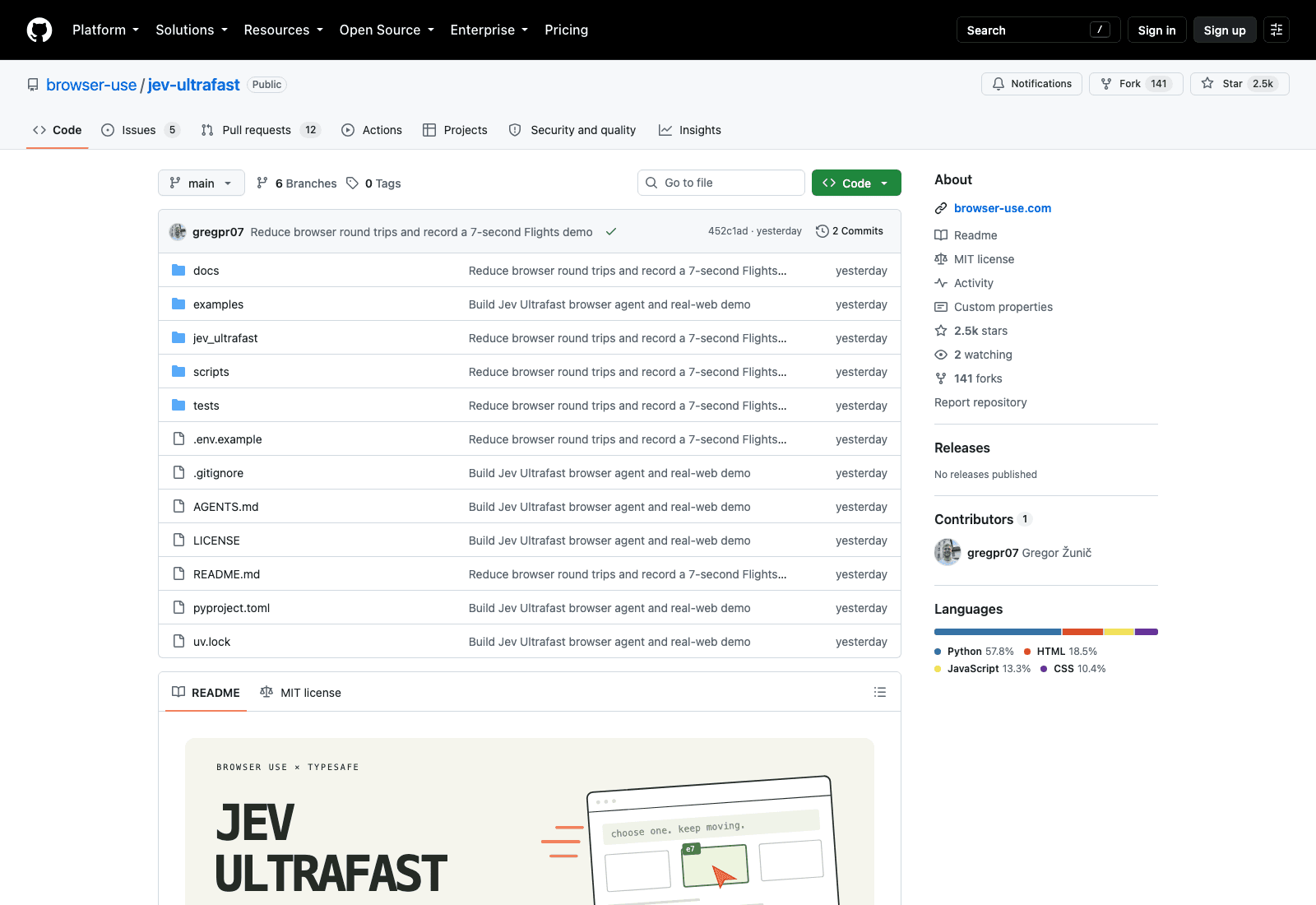Click the star icon beside 2.5k stars
The height and width of the screenshot is (905, 1316).
[941, 331]
